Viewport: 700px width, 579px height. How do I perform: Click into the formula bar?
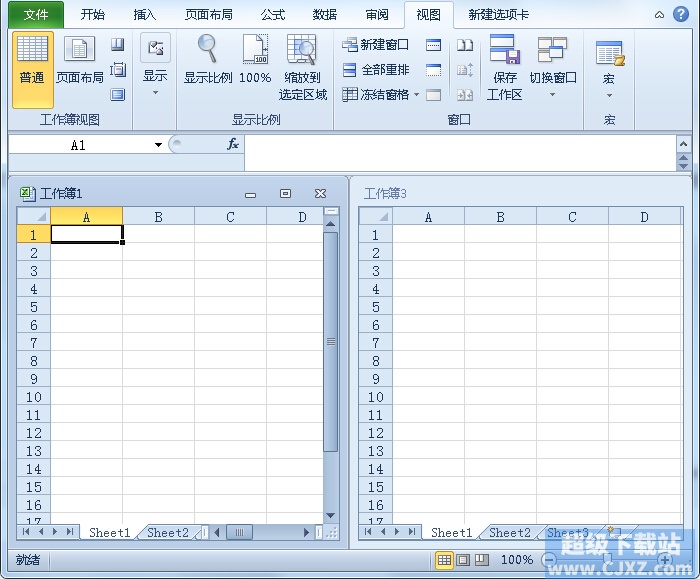460,153
